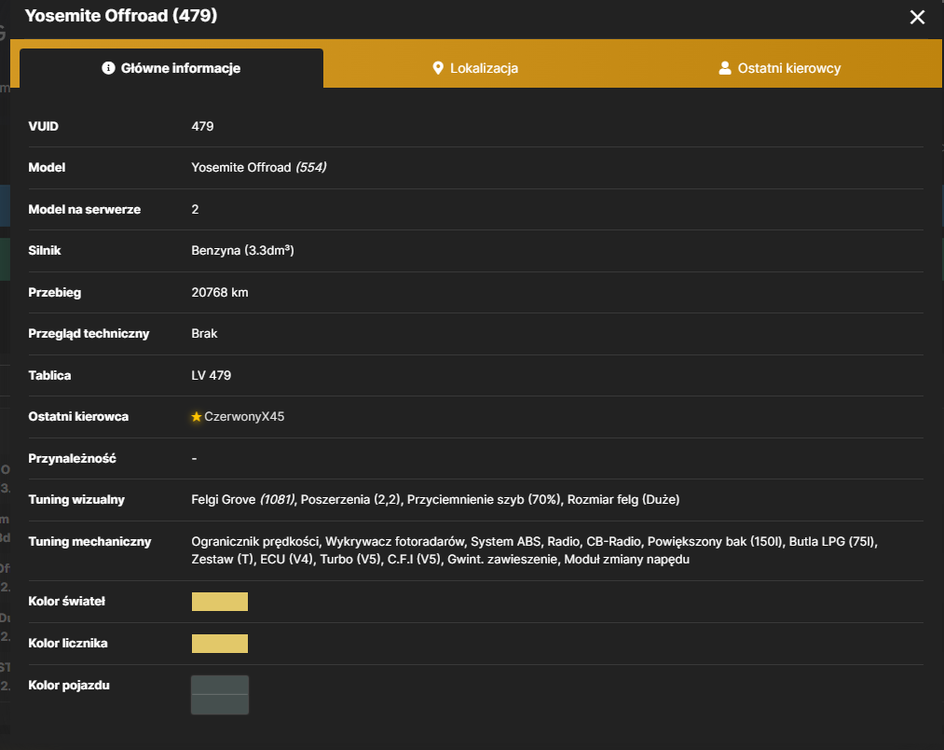The height and width of the screenshot is (750, 944).
Task: Click the Przyciemnienie szyb (70%) entry
Action: [484, 500]
